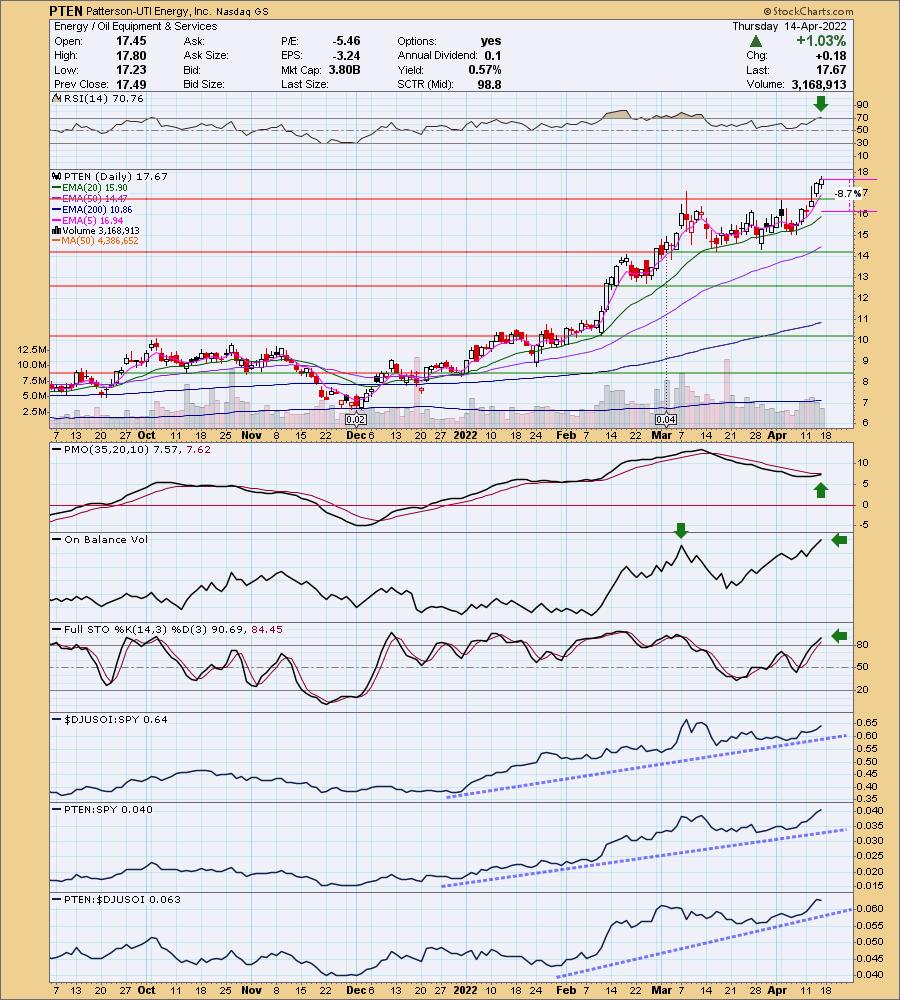Click the High value 17.80
The image size is (900, 1000).
coord(131,55)
